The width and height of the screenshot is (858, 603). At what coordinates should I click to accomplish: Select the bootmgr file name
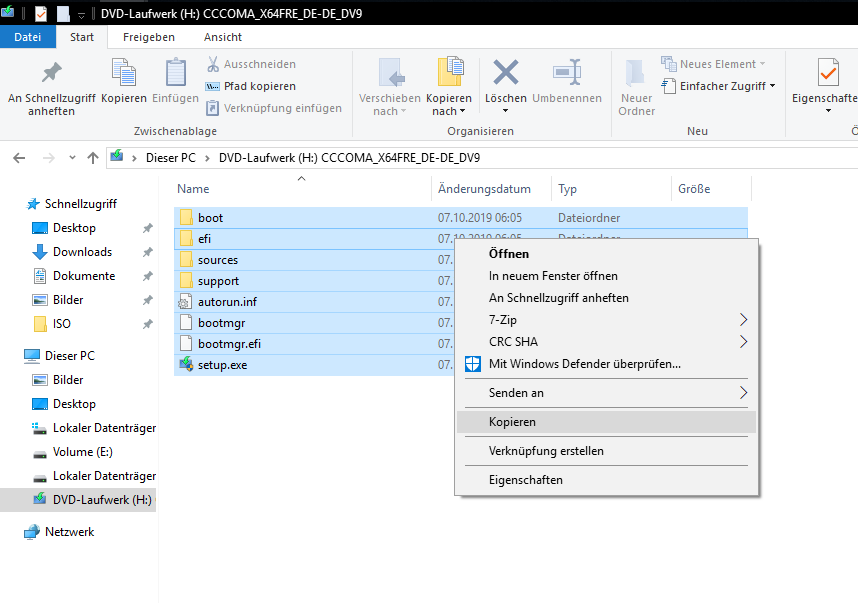(x=222, y=323)
